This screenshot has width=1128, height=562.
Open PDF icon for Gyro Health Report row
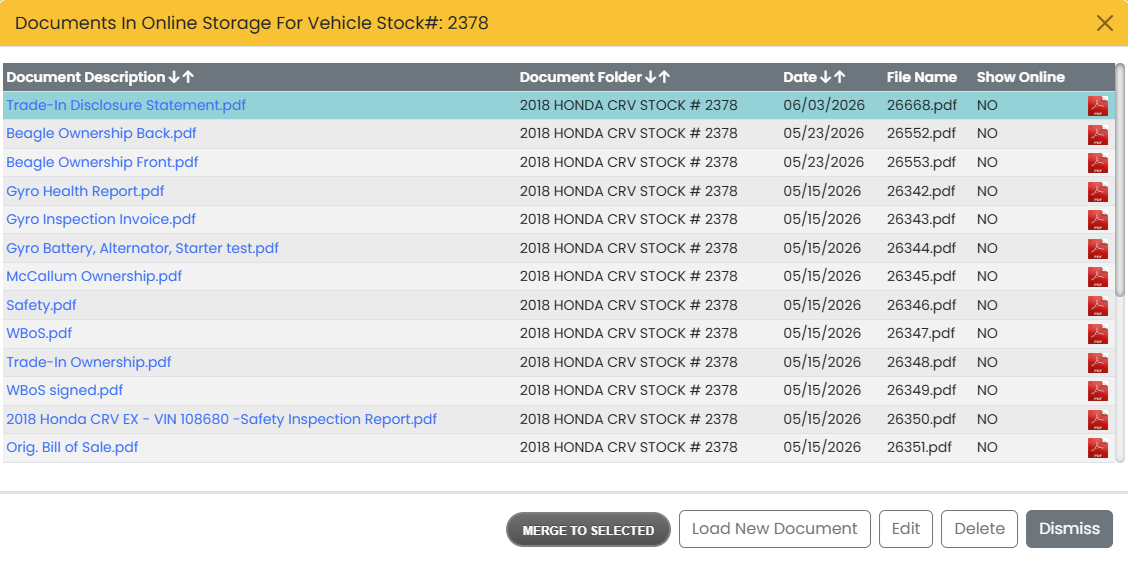point(1097,191)
